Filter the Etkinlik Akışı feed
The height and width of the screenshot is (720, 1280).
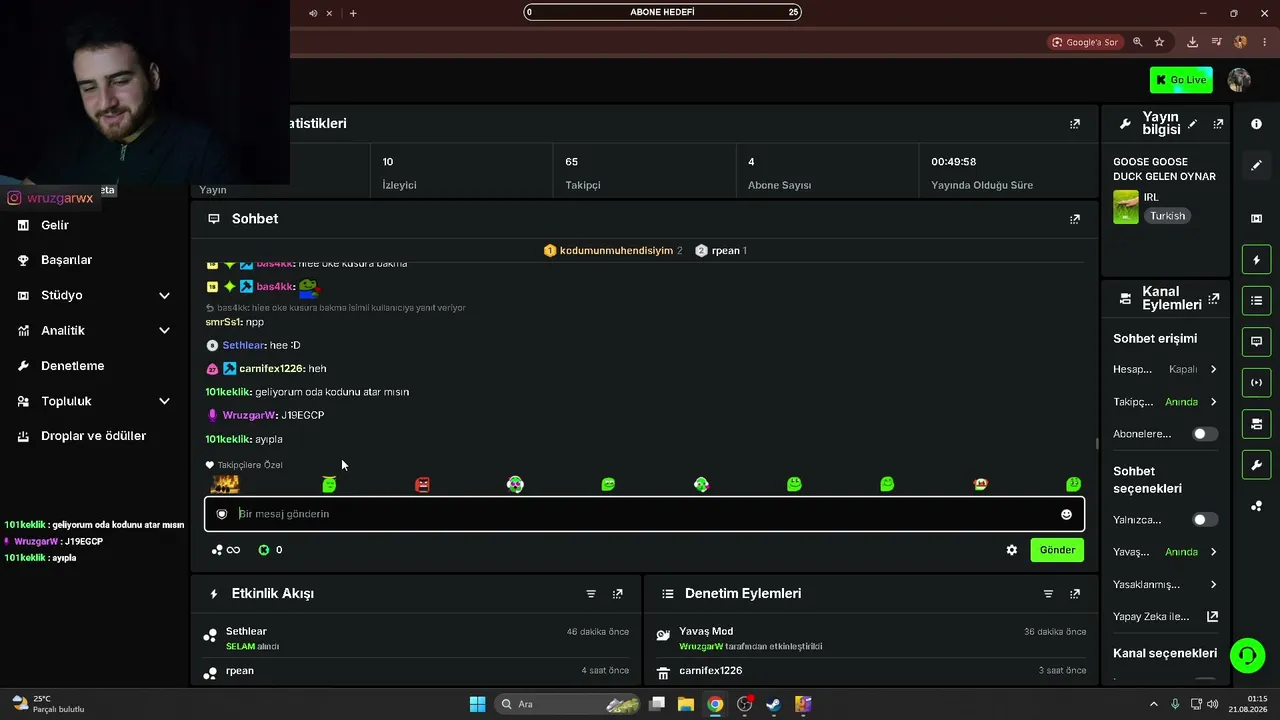tap(591, 594)
